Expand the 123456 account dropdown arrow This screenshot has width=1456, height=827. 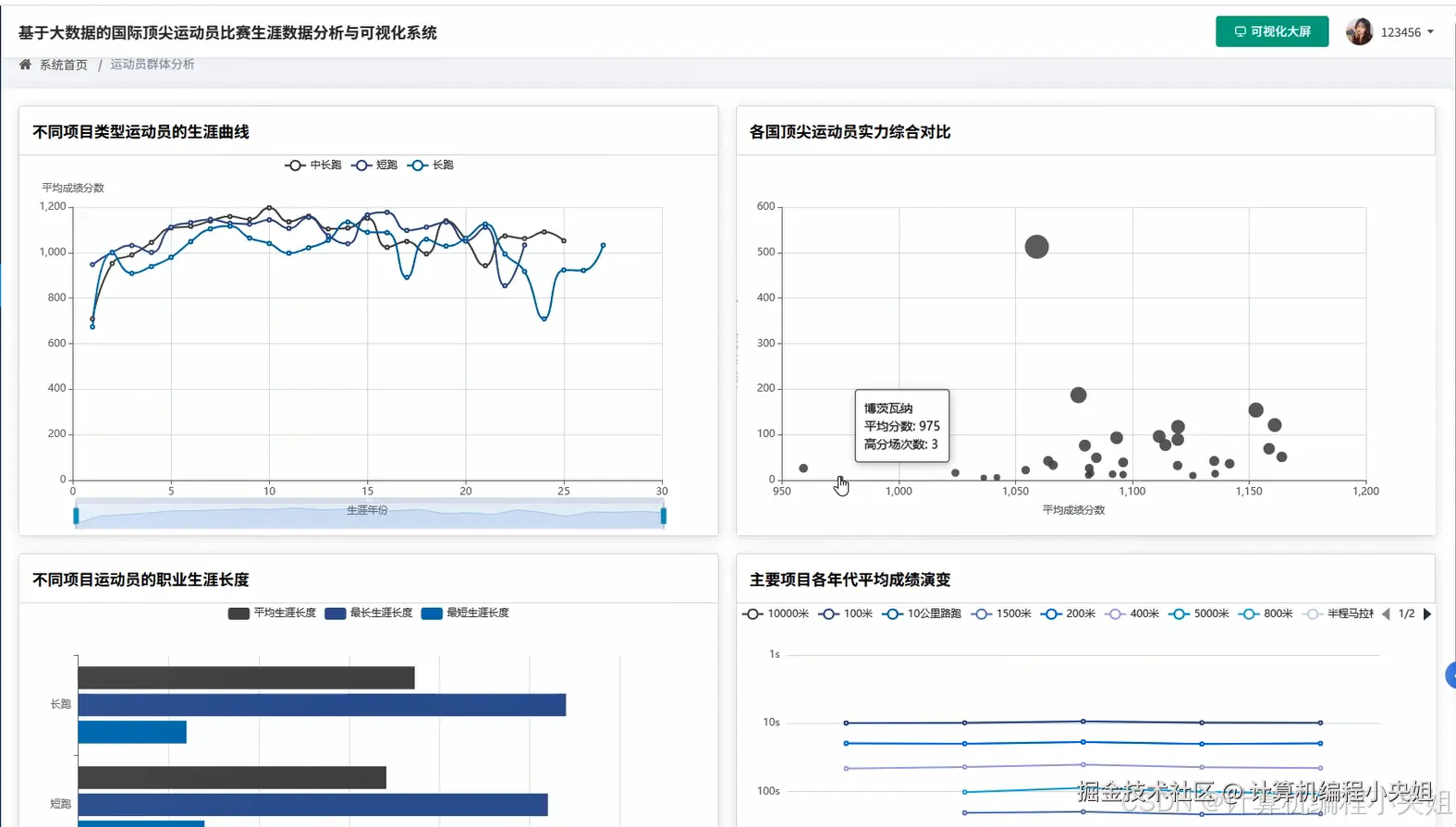tap(1430, 32)
